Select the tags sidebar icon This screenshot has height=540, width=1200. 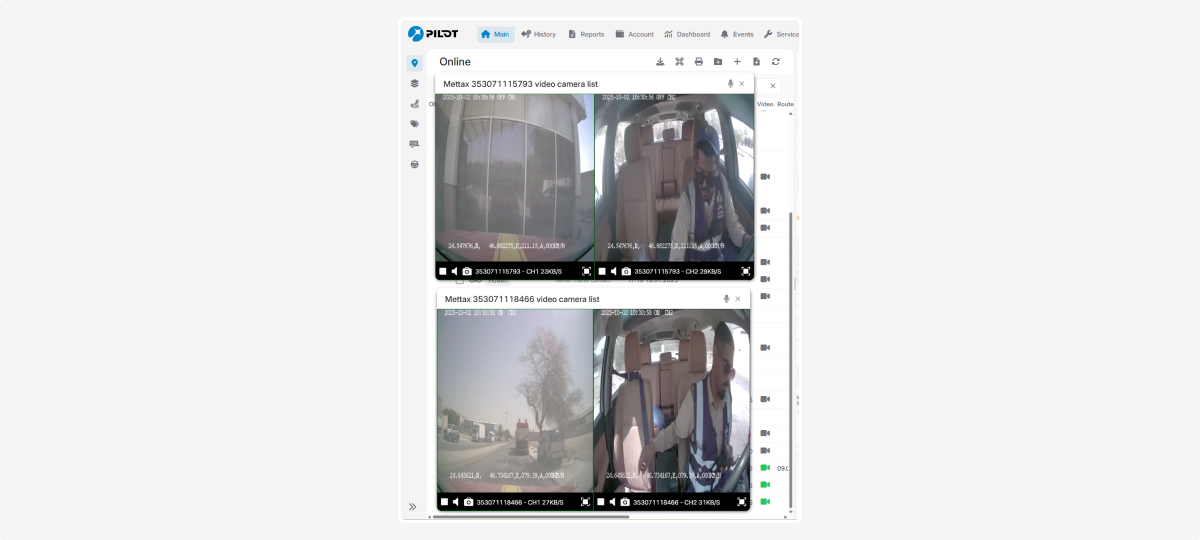(414, 124)
